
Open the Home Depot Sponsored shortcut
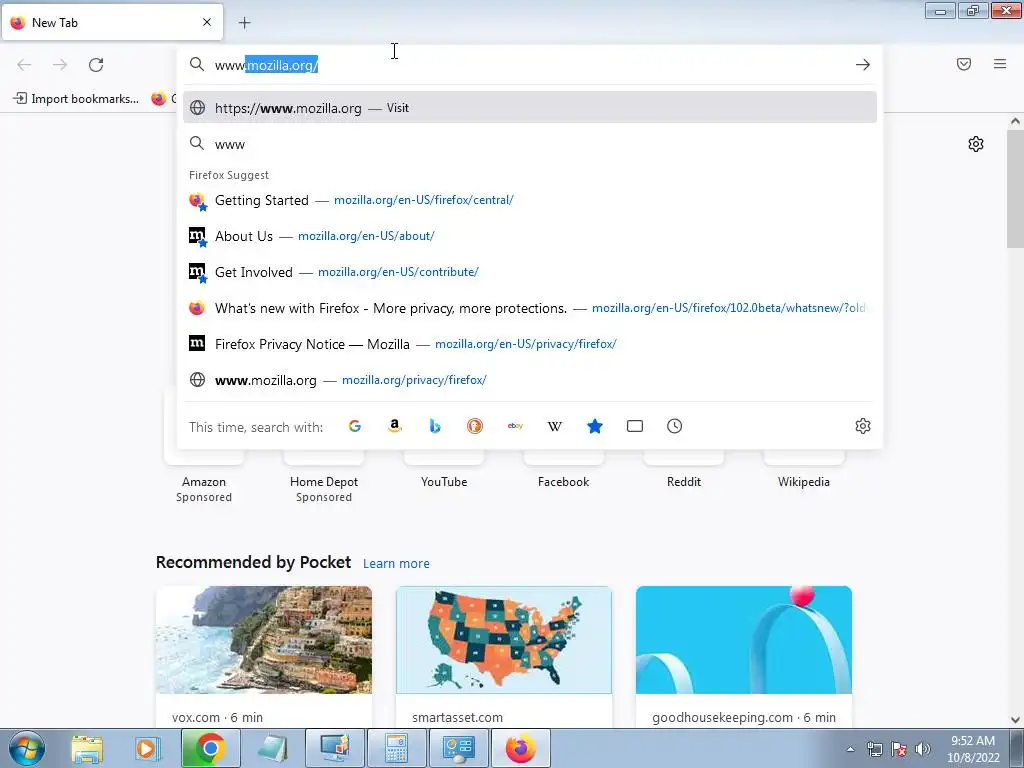324,482
